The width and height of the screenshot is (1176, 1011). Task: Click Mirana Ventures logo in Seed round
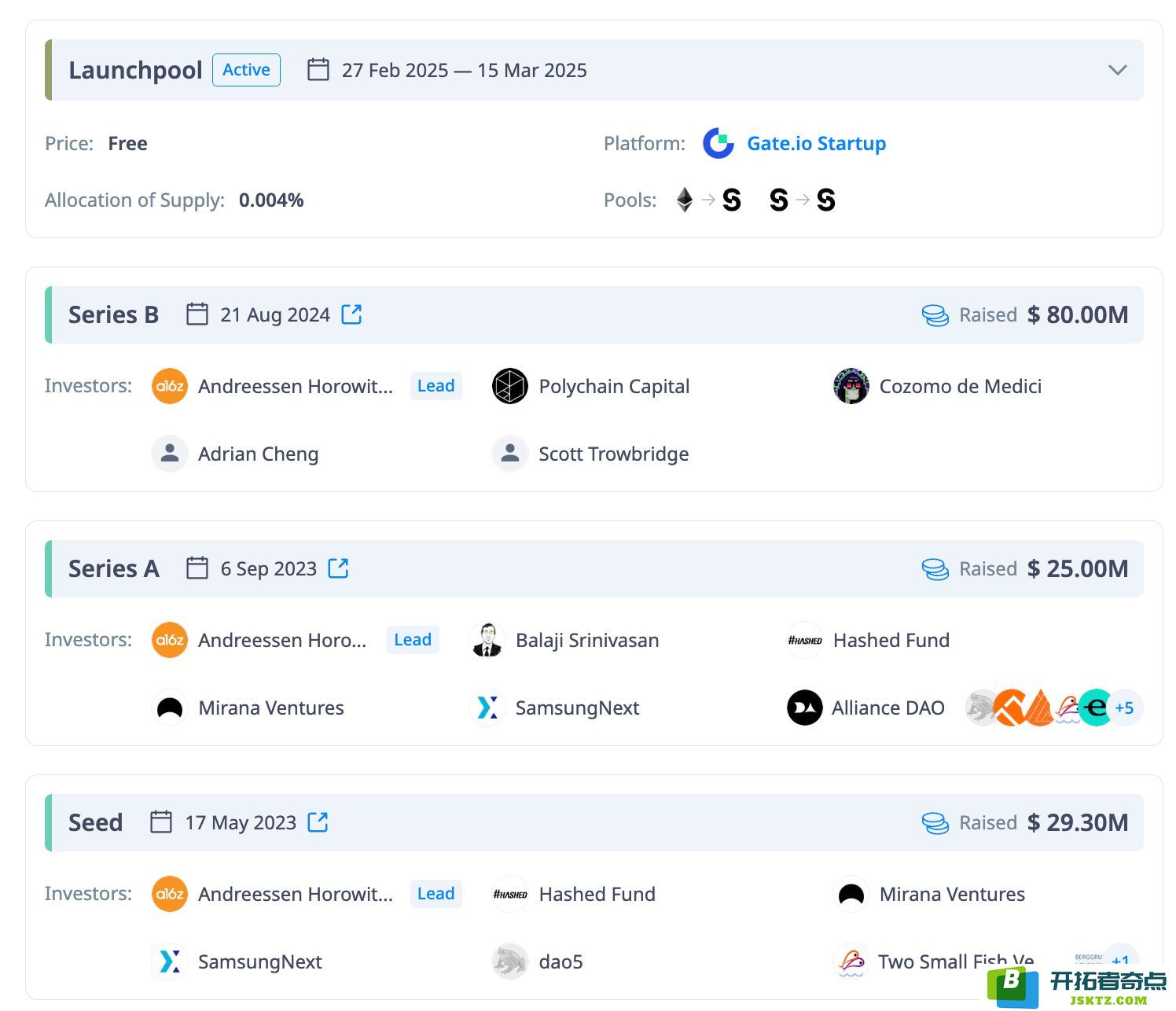click(851, 894)
